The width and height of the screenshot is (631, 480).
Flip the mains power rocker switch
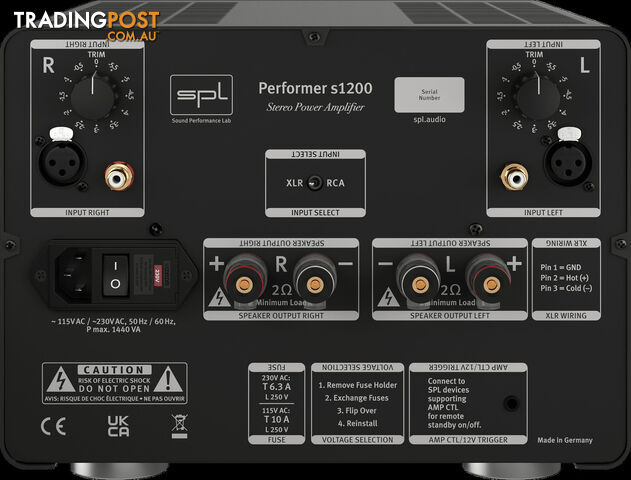click(115, 275)
